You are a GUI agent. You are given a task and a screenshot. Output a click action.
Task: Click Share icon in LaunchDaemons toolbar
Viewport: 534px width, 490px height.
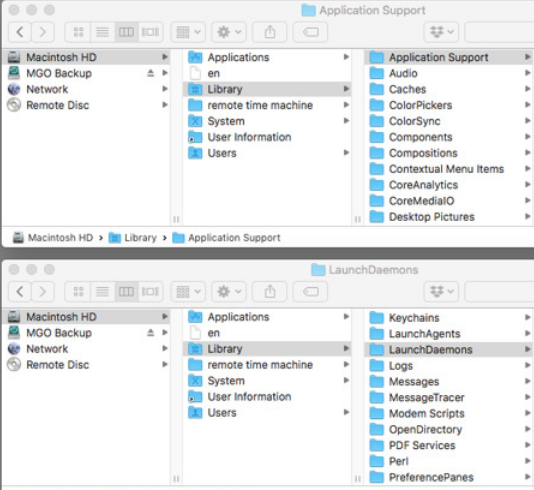270,291
